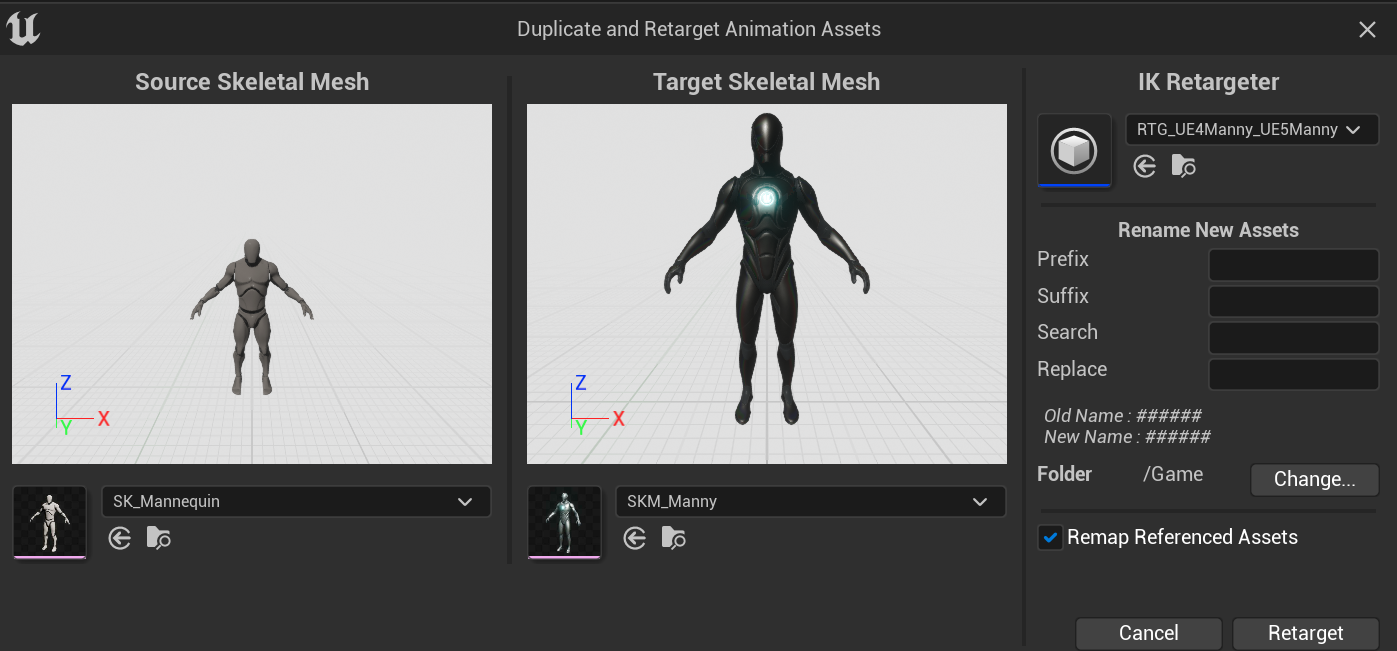Use selected asset for IK Retargeter
1397x651 pixels.
1145,166
